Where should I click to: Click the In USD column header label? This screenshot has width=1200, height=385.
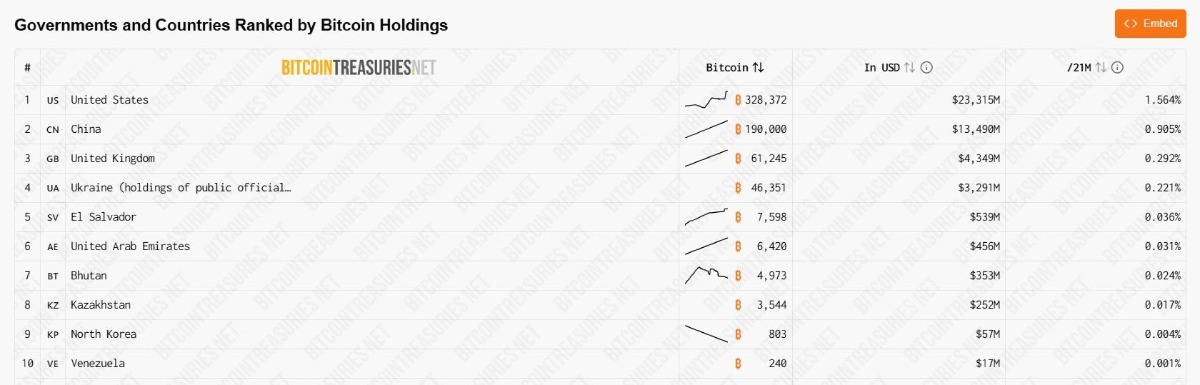(x=882, y=68)
